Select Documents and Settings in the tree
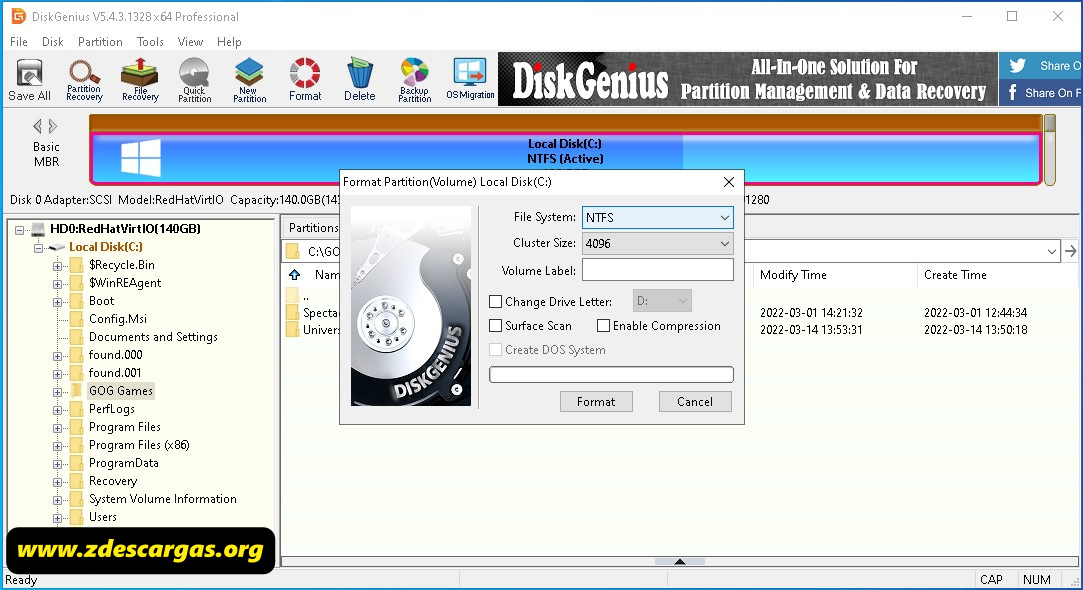 (153, 336)
